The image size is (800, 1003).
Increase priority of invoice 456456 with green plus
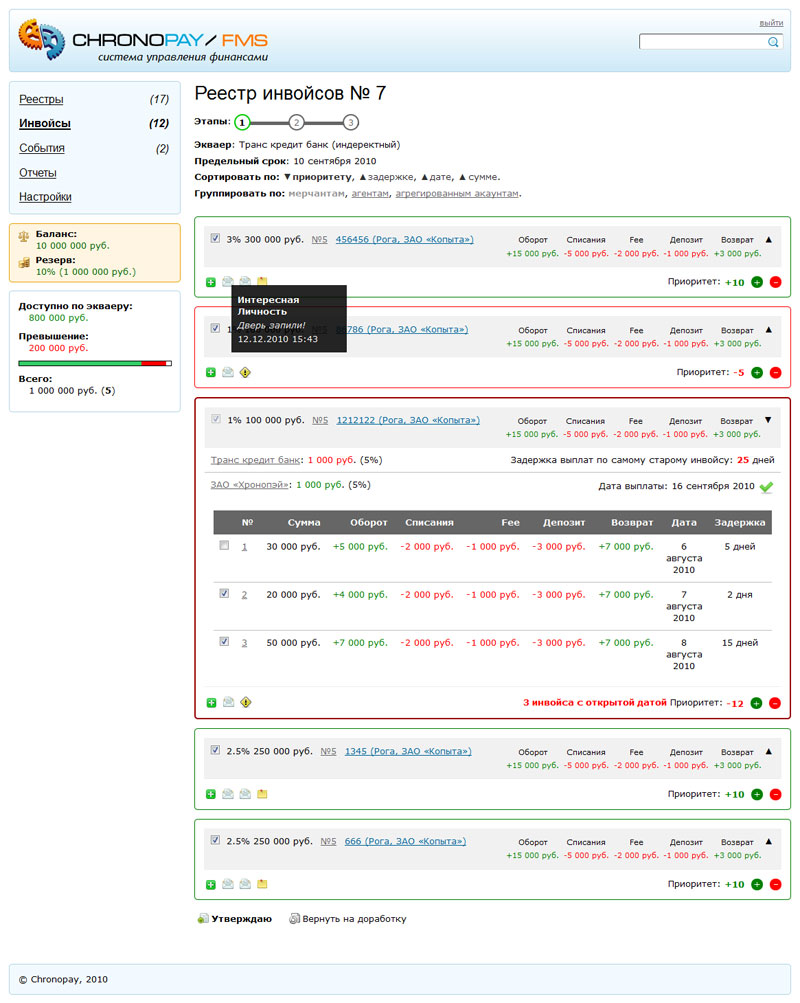(x=756, y=282)
